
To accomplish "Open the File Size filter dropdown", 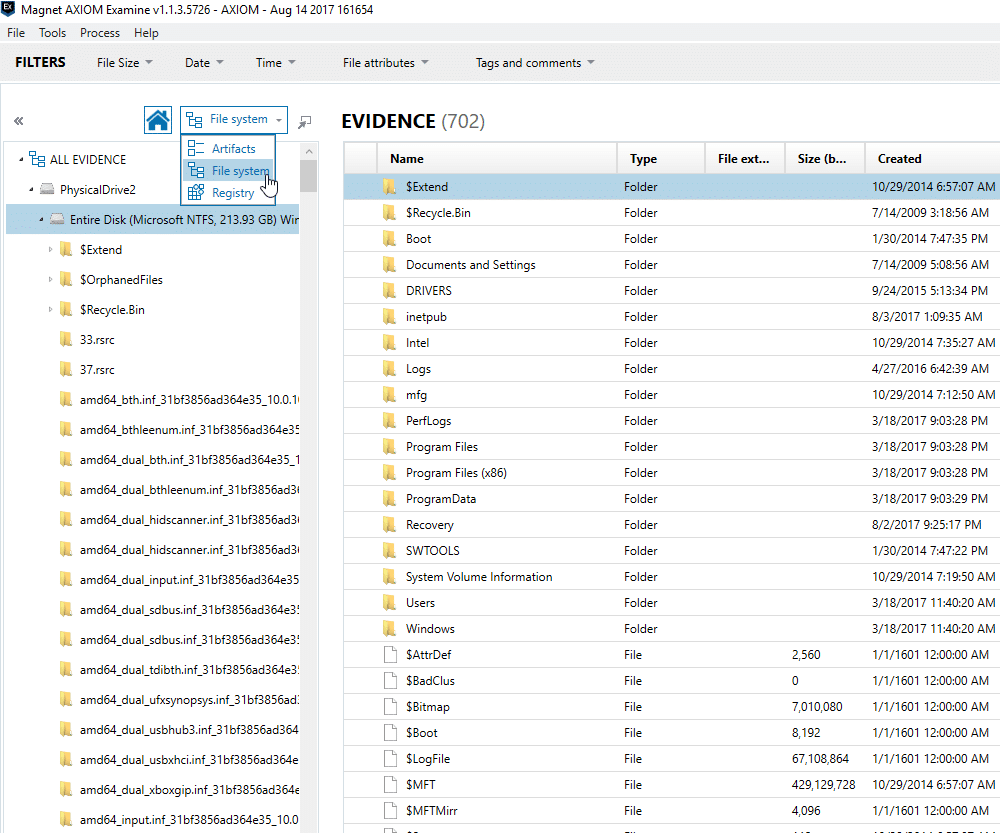I will point(125,63).
